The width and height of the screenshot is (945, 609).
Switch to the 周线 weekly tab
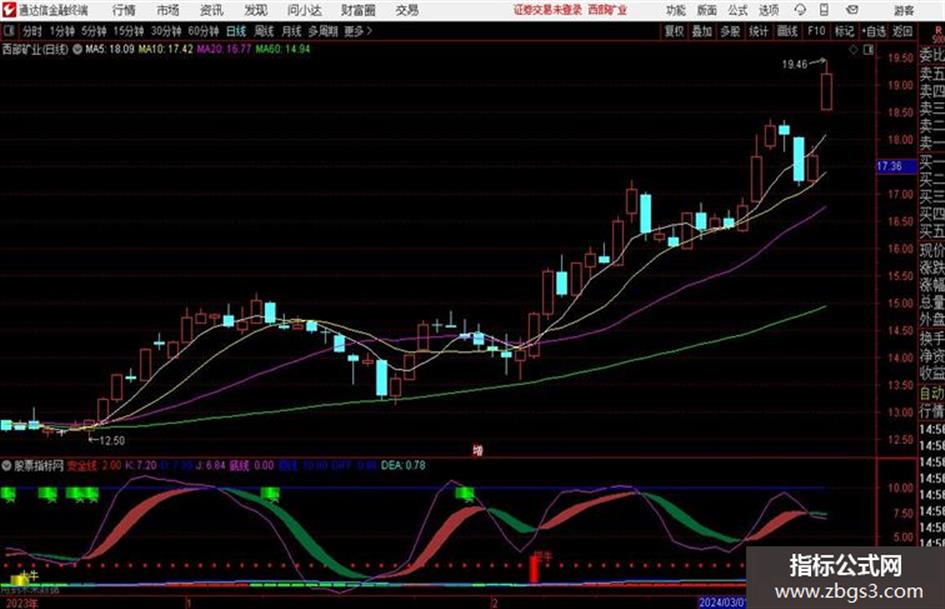coord(264,31)
